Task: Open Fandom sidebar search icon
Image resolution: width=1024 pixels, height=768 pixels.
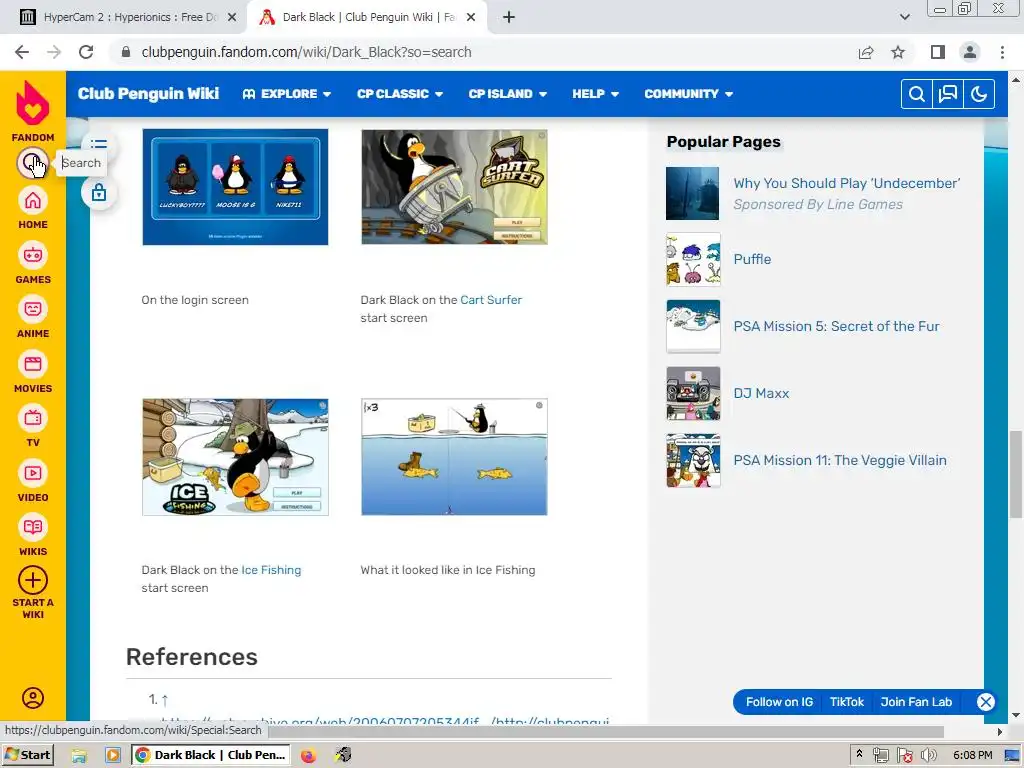Action: click(33, 163)
